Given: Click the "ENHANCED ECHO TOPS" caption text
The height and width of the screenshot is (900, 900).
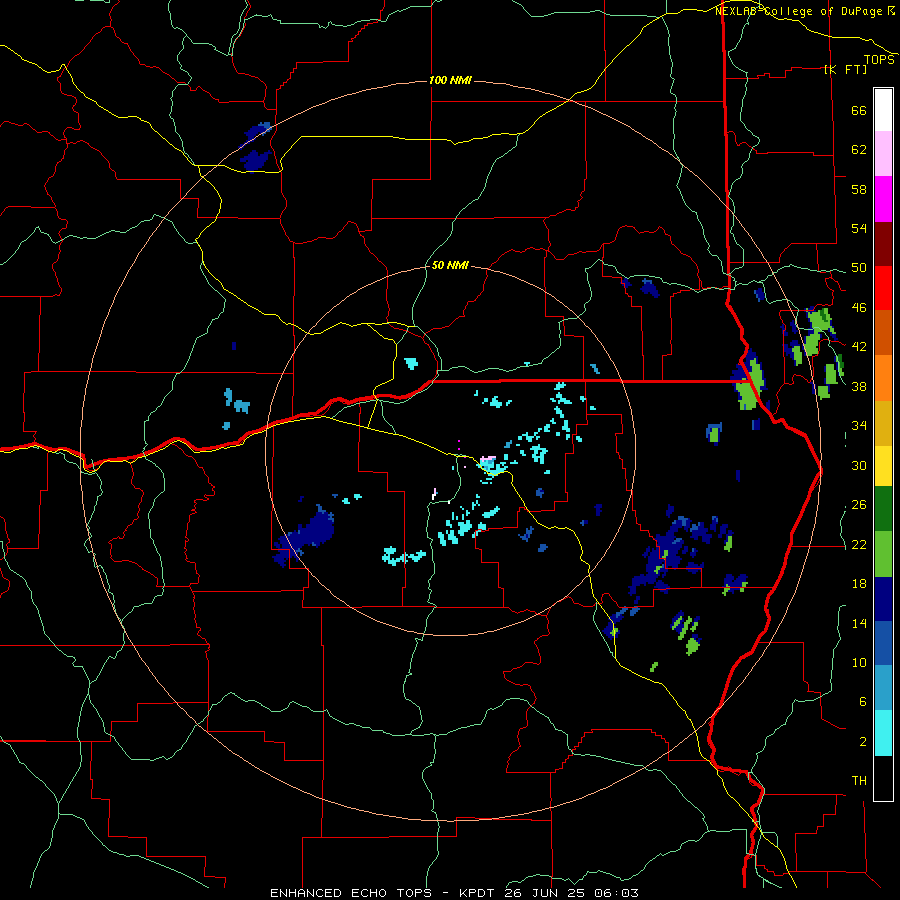Looking at the screenshot, I should point(351,893).
